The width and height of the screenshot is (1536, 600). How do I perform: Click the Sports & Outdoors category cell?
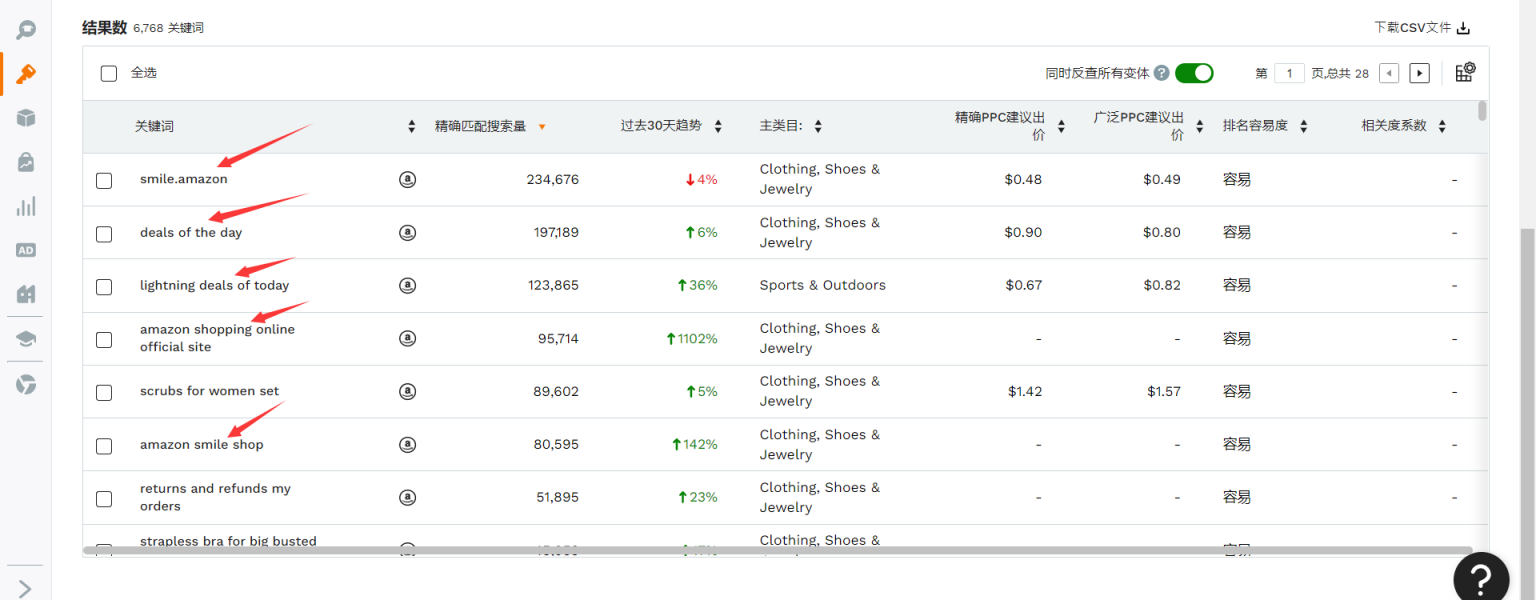click(823, 285)
